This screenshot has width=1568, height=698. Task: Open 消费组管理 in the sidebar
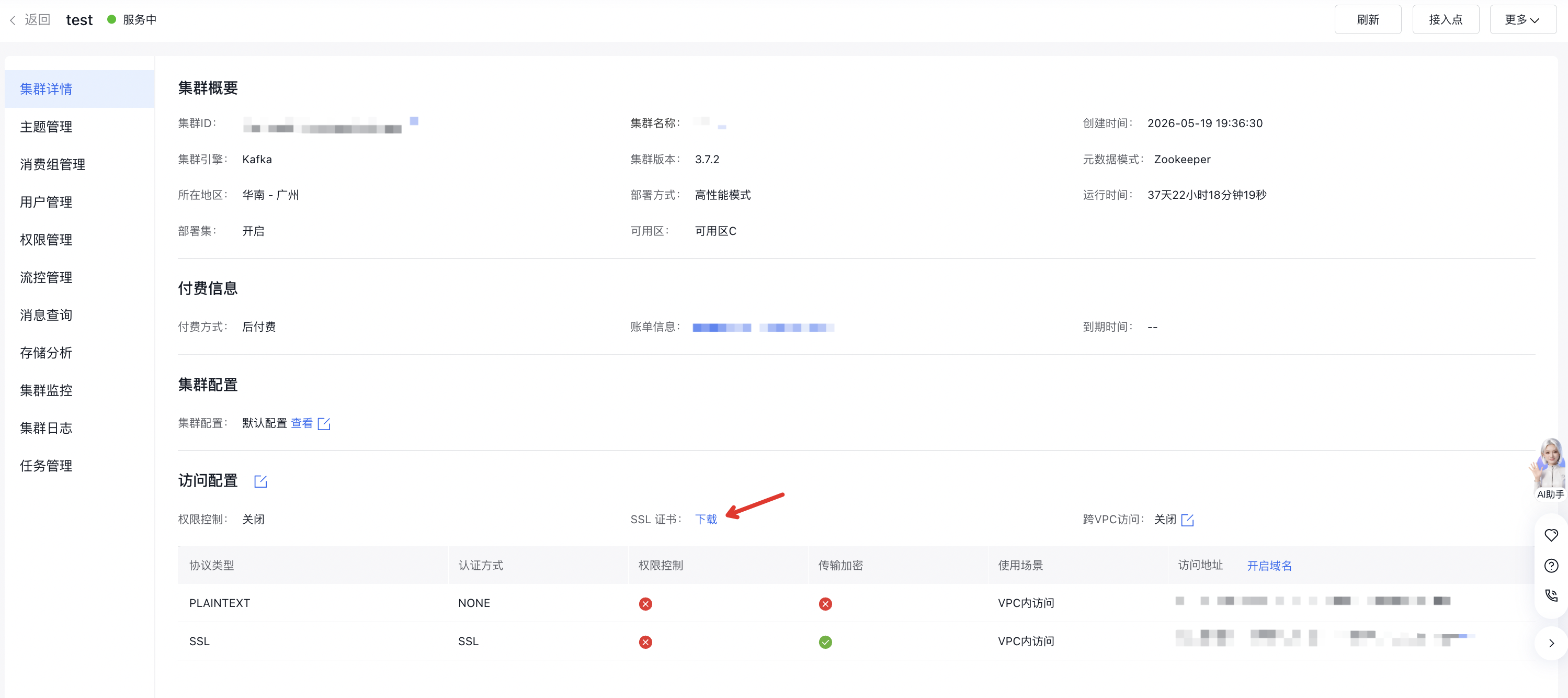coord(52,164)
